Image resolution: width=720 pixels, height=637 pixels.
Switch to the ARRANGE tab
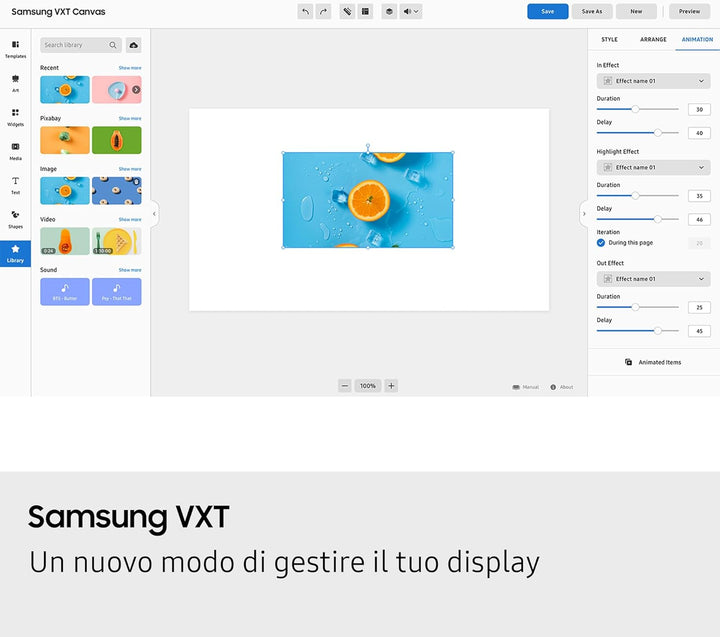[x=653, y=39]
